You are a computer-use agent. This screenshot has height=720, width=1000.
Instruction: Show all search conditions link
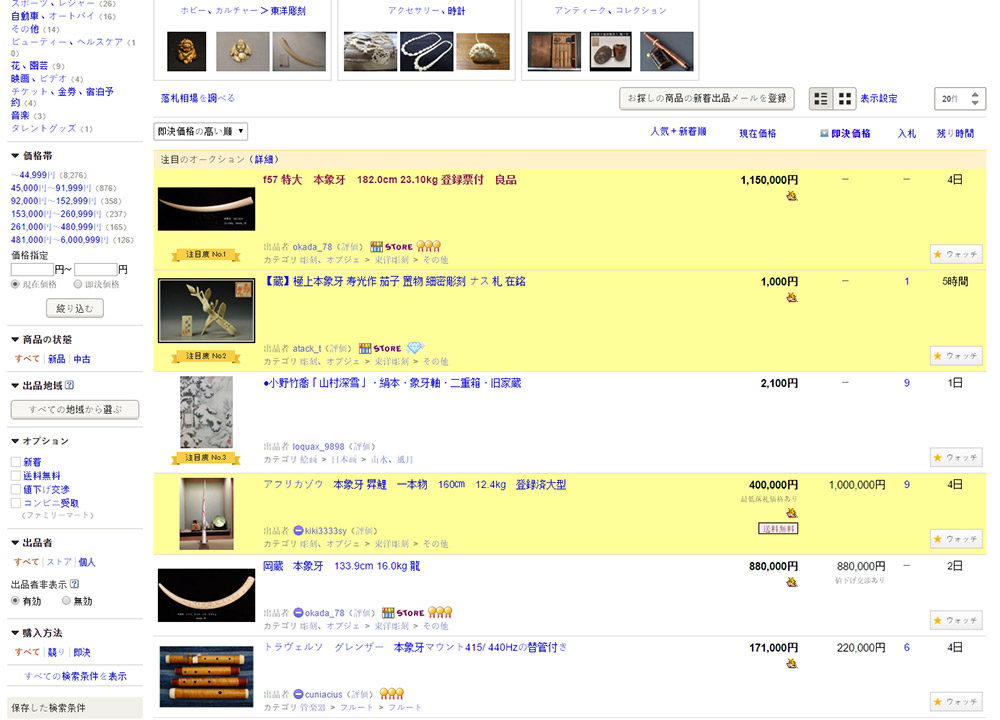point(75,676)
